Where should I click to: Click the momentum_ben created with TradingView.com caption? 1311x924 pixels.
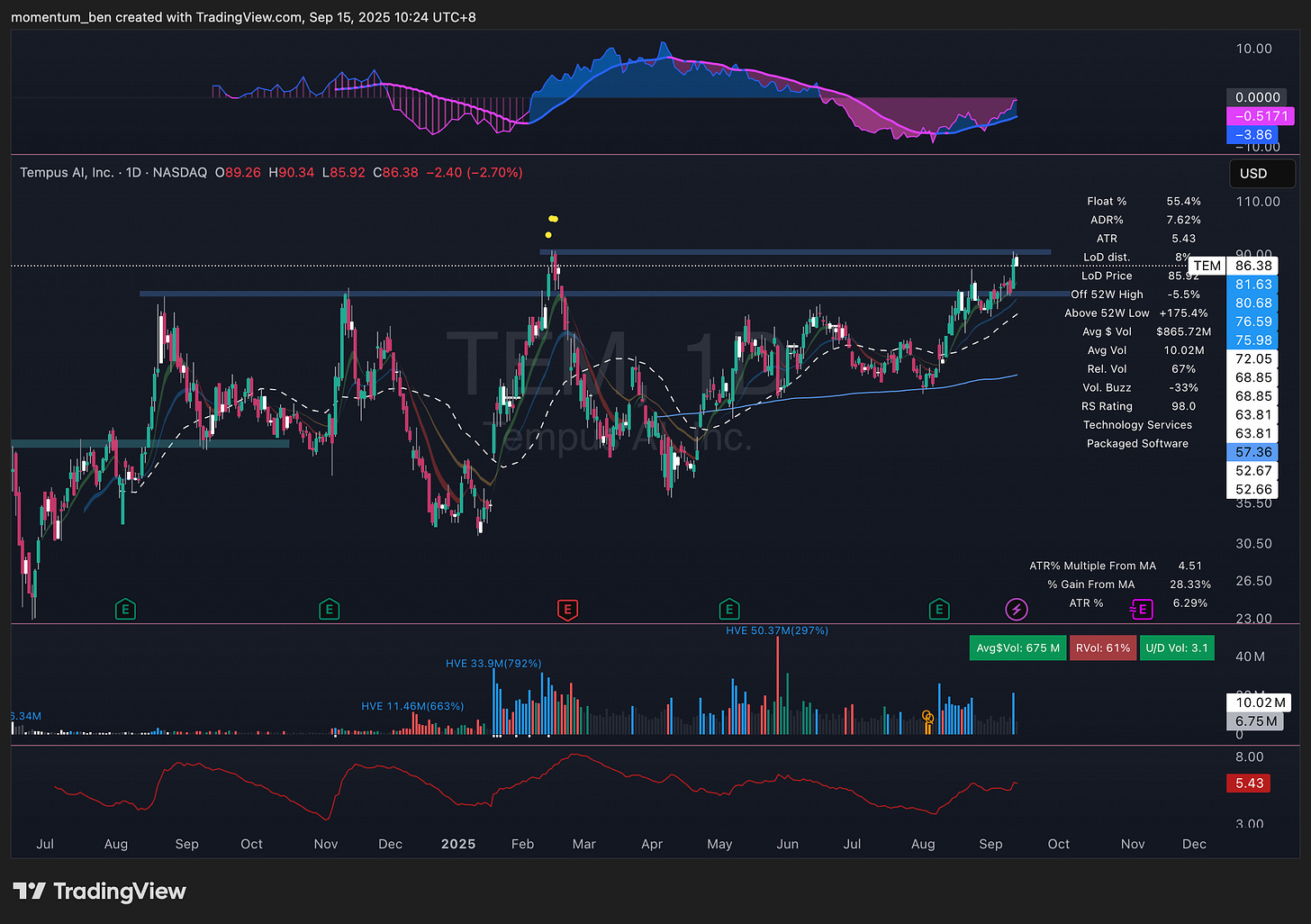tap(243, 17)
